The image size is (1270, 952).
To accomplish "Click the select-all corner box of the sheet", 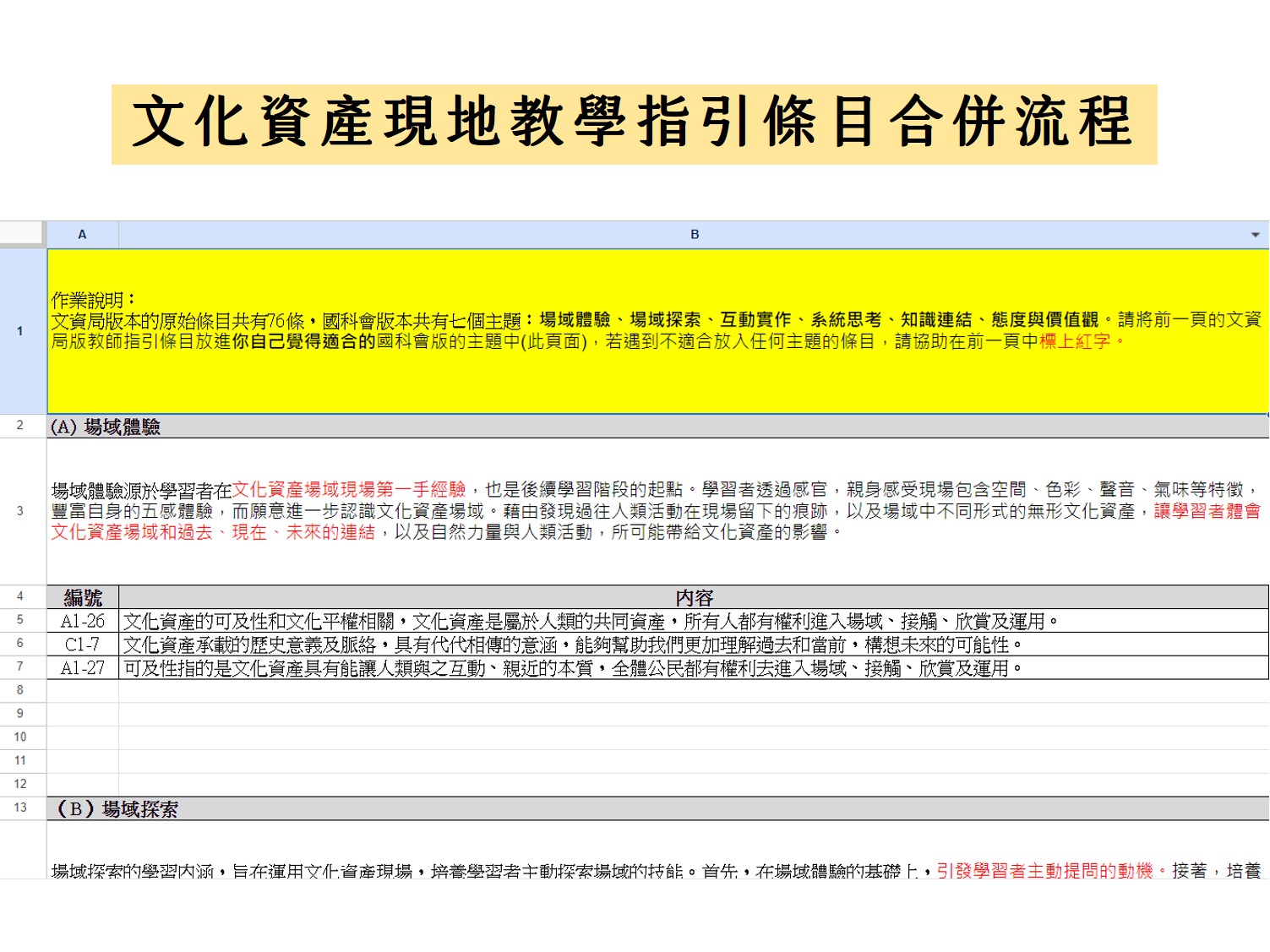I will click(22, 233).
